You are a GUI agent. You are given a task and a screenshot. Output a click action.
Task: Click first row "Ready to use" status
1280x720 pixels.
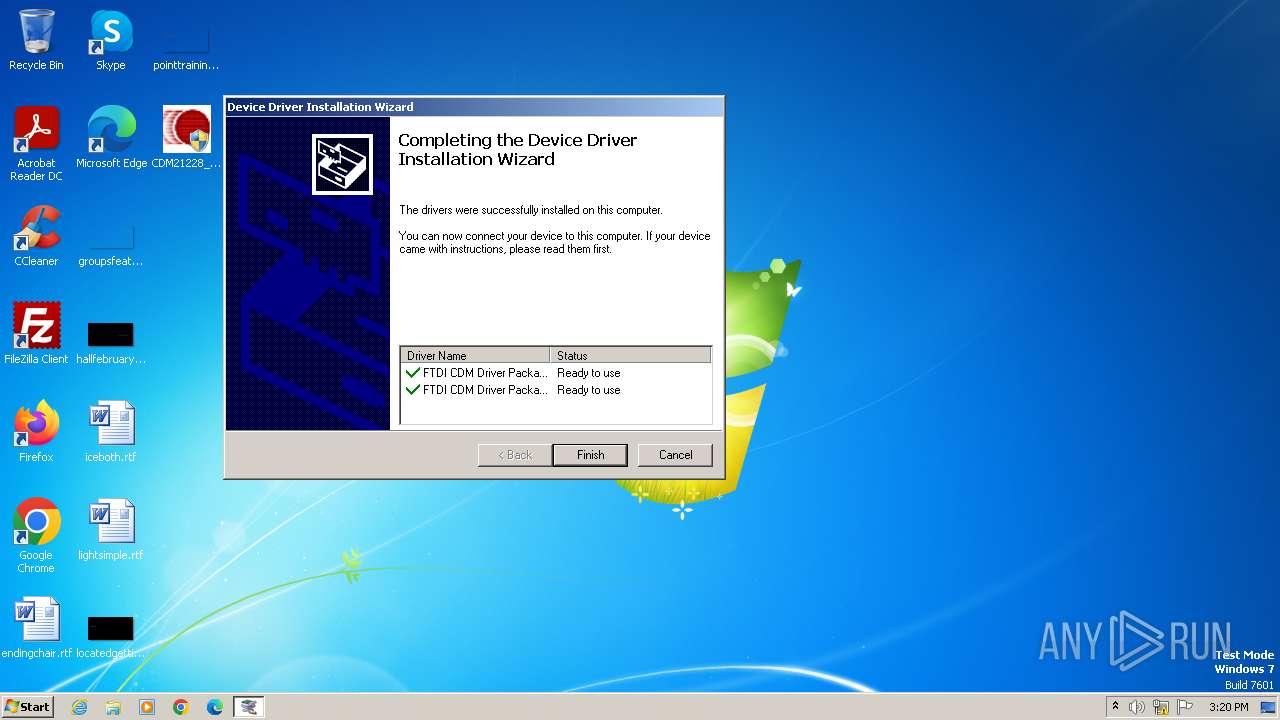(589, 373)
